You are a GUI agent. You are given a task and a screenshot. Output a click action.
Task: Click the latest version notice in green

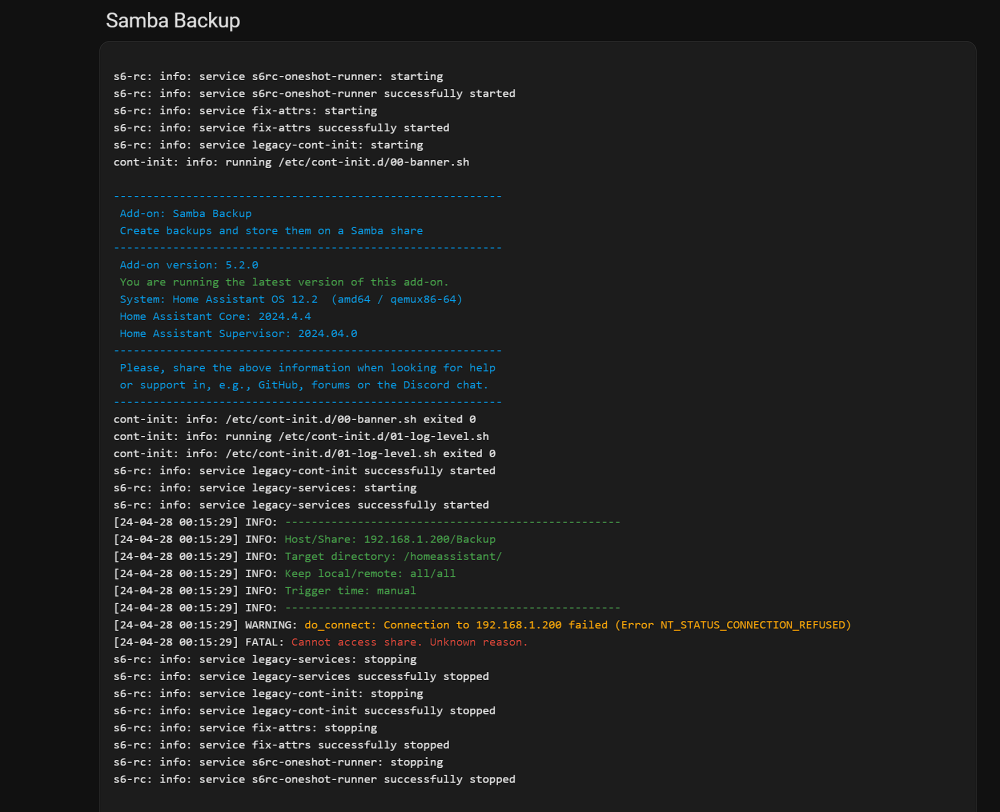[284, 282]
